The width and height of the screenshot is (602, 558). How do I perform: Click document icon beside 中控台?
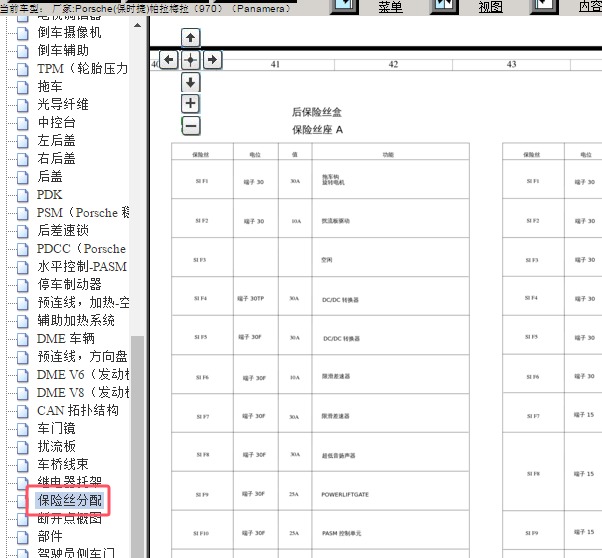coord(23,123)
